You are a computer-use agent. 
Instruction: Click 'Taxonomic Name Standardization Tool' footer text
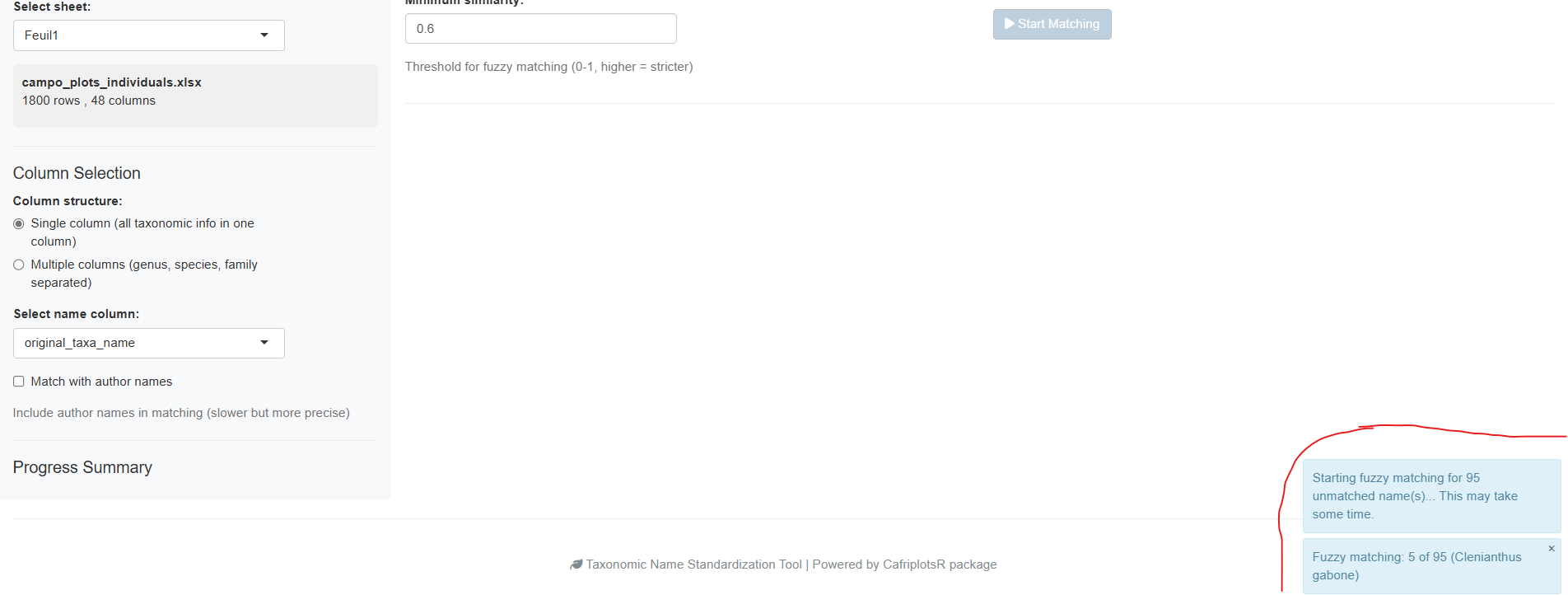693,565
